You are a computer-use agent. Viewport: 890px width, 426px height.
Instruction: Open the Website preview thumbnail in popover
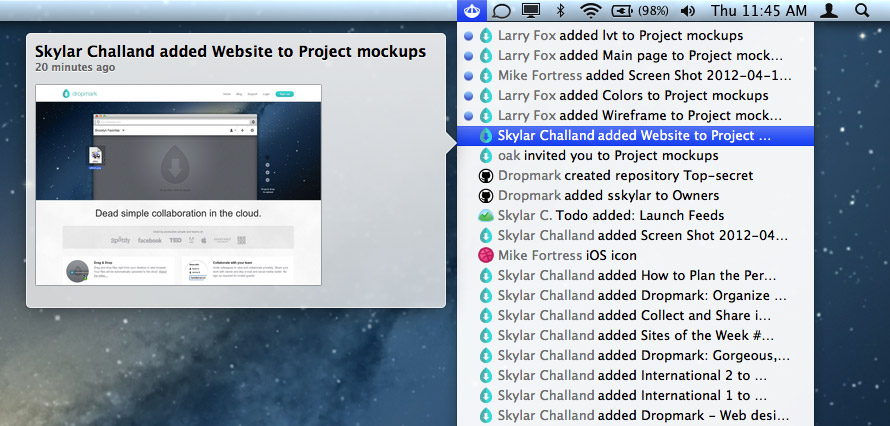tap(179, 185)
